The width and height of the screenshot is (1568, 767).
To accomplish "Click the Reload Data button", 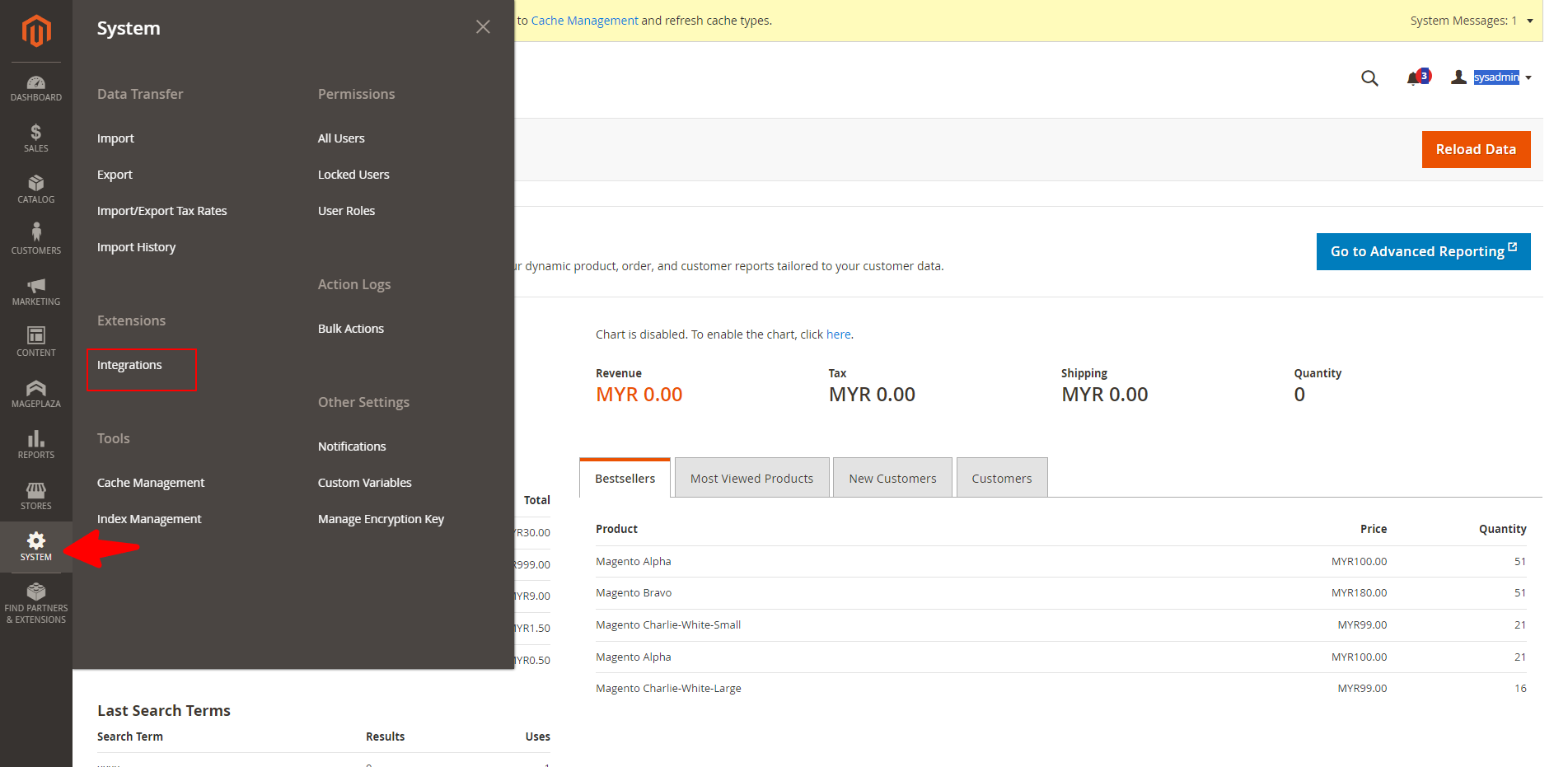I will click(1475, 149).
